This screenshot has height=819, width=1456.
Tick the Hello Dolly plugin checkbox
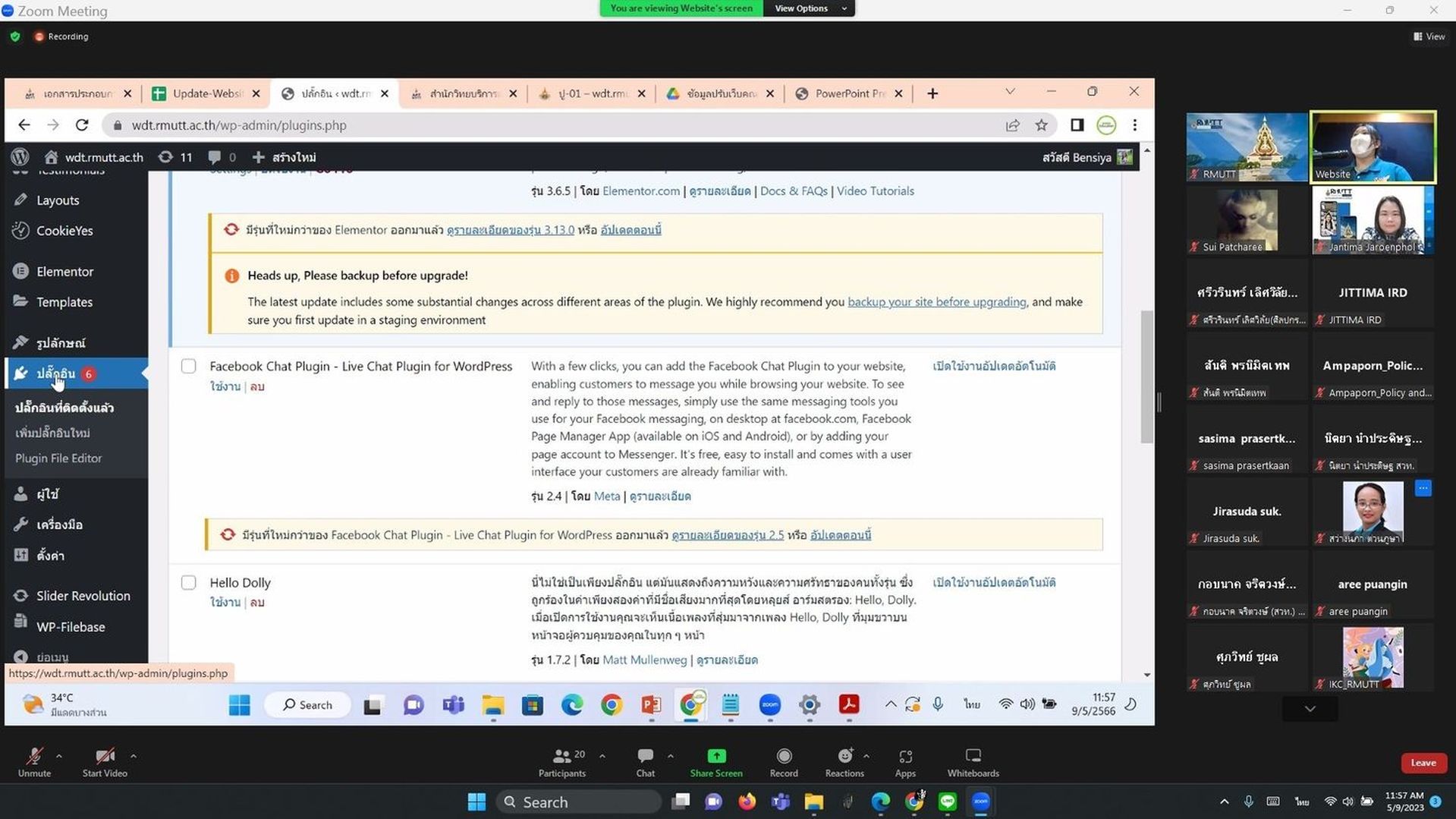tap(188, 583)
